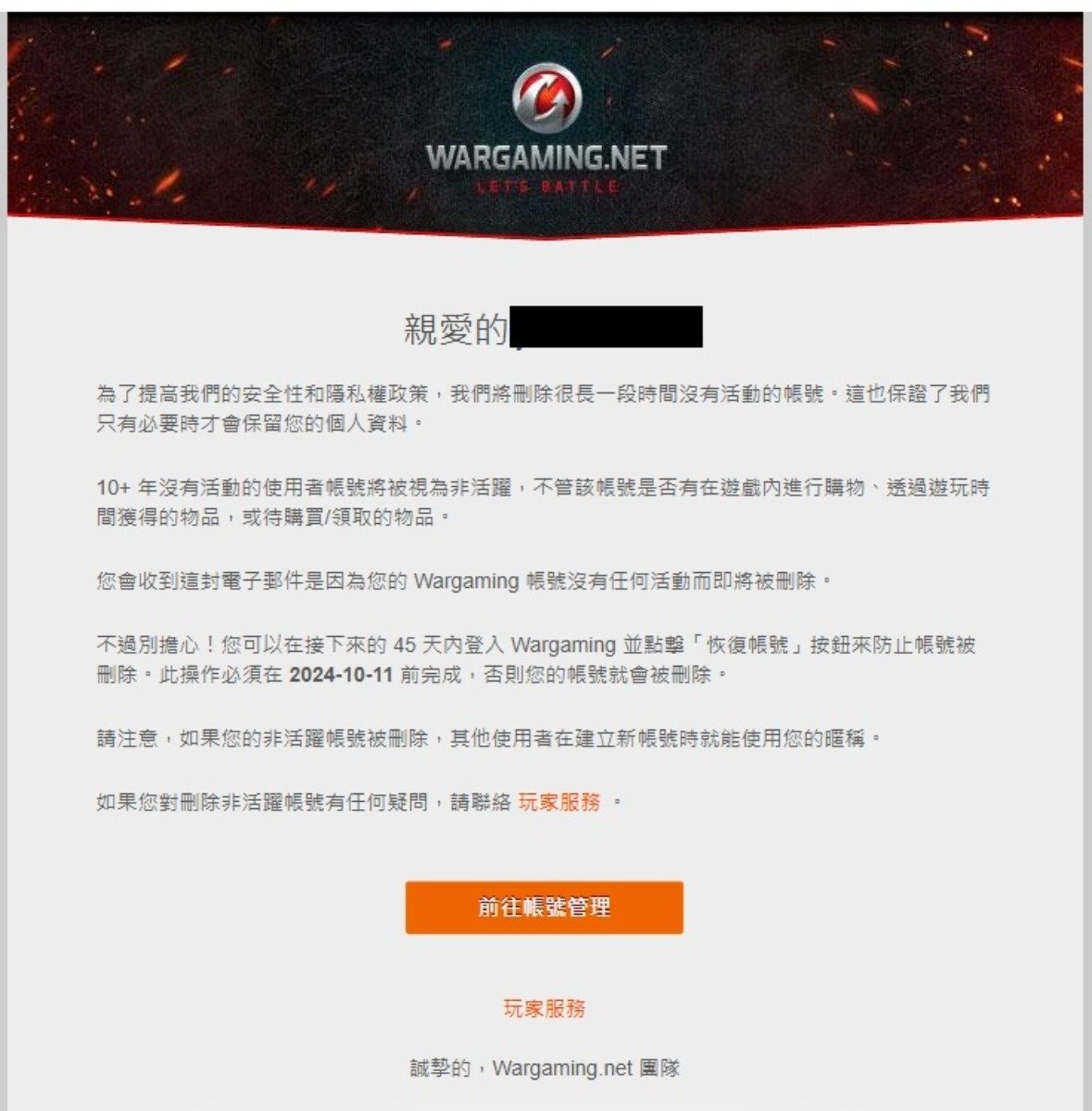Image resolution: width=1092 pixels, height=1111 pixels.
Task: Click the word Wargaming before 帳號沒有任何活動
Action: (x=466, y=581)
